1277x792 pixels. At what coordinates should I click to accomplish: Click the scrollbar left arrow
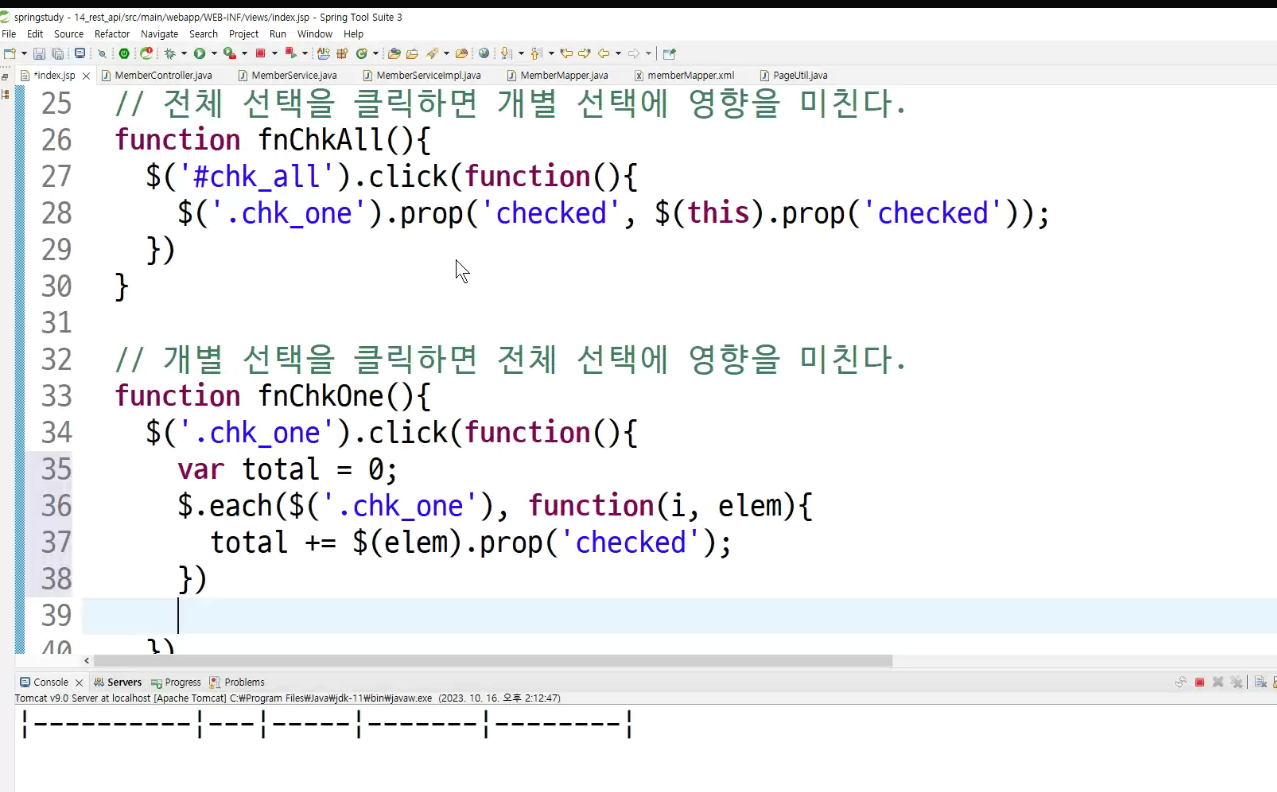coord(86,661)
